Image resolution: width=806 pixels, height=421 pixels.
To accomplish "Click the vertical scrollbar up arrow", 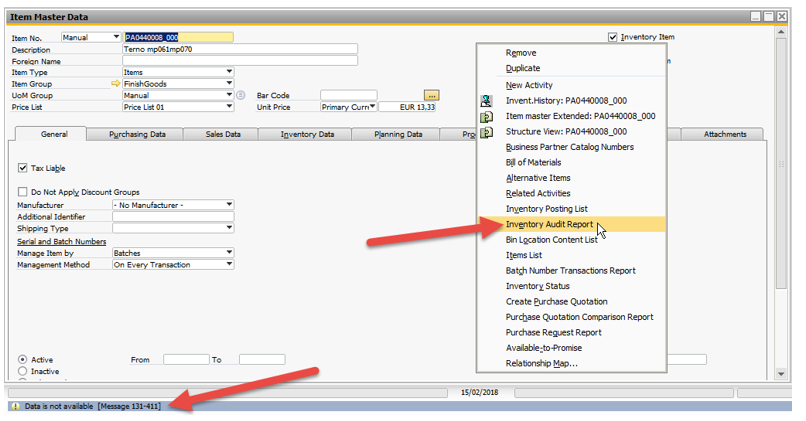I will [x=781, y=32].
